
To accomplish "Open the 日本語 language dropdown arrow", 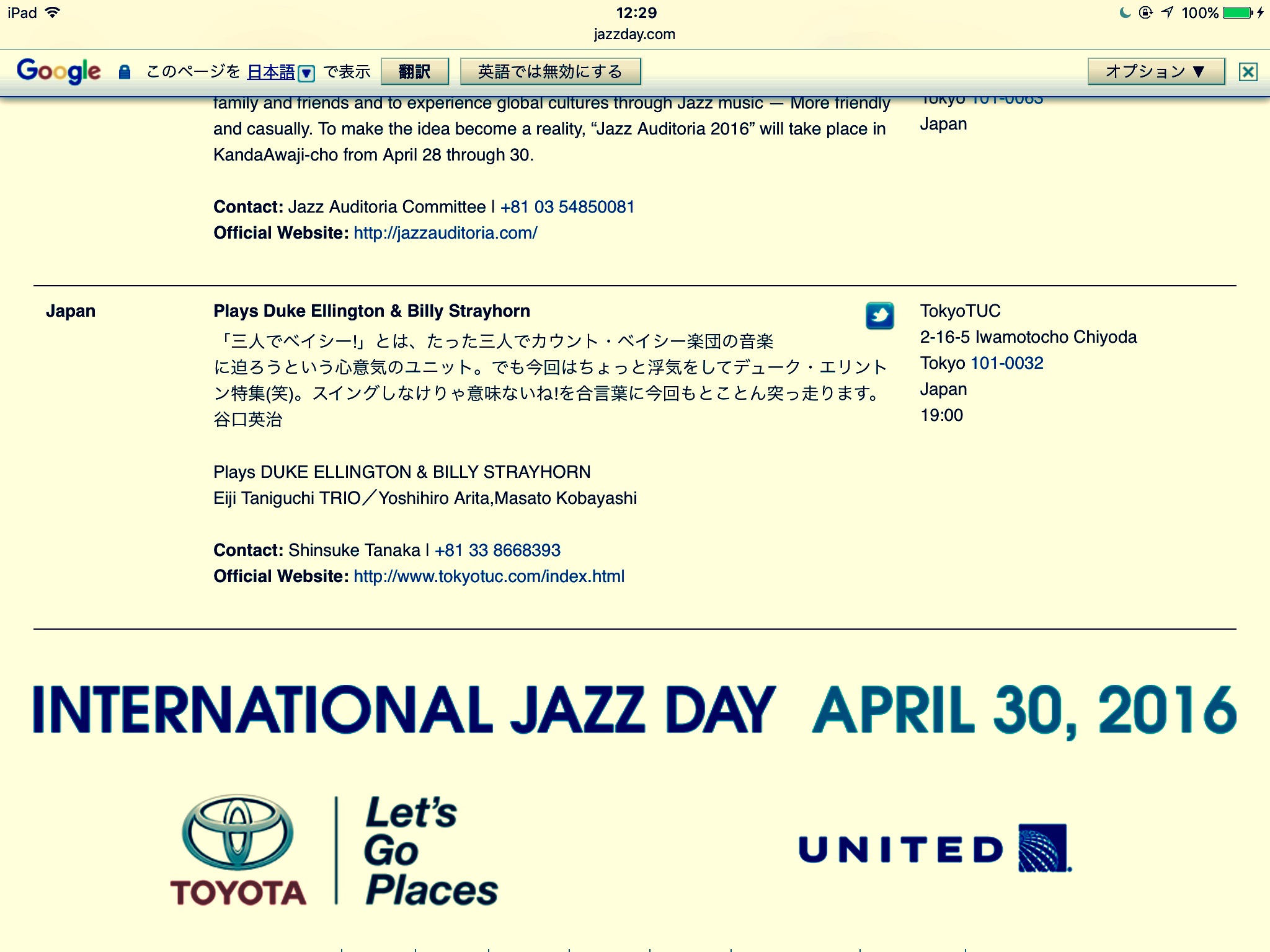I will 306,73.
